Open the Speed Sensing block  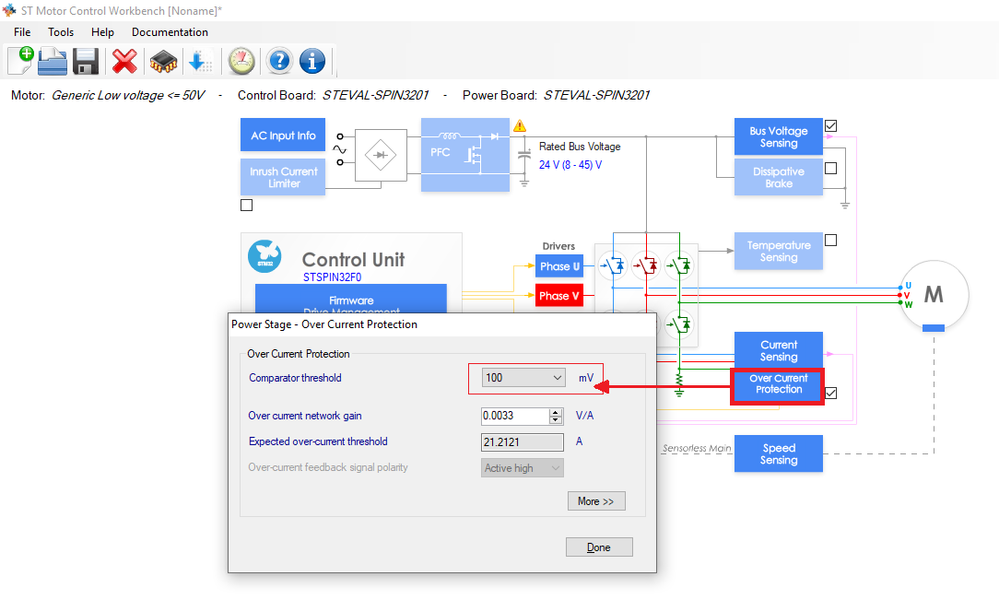779,453
